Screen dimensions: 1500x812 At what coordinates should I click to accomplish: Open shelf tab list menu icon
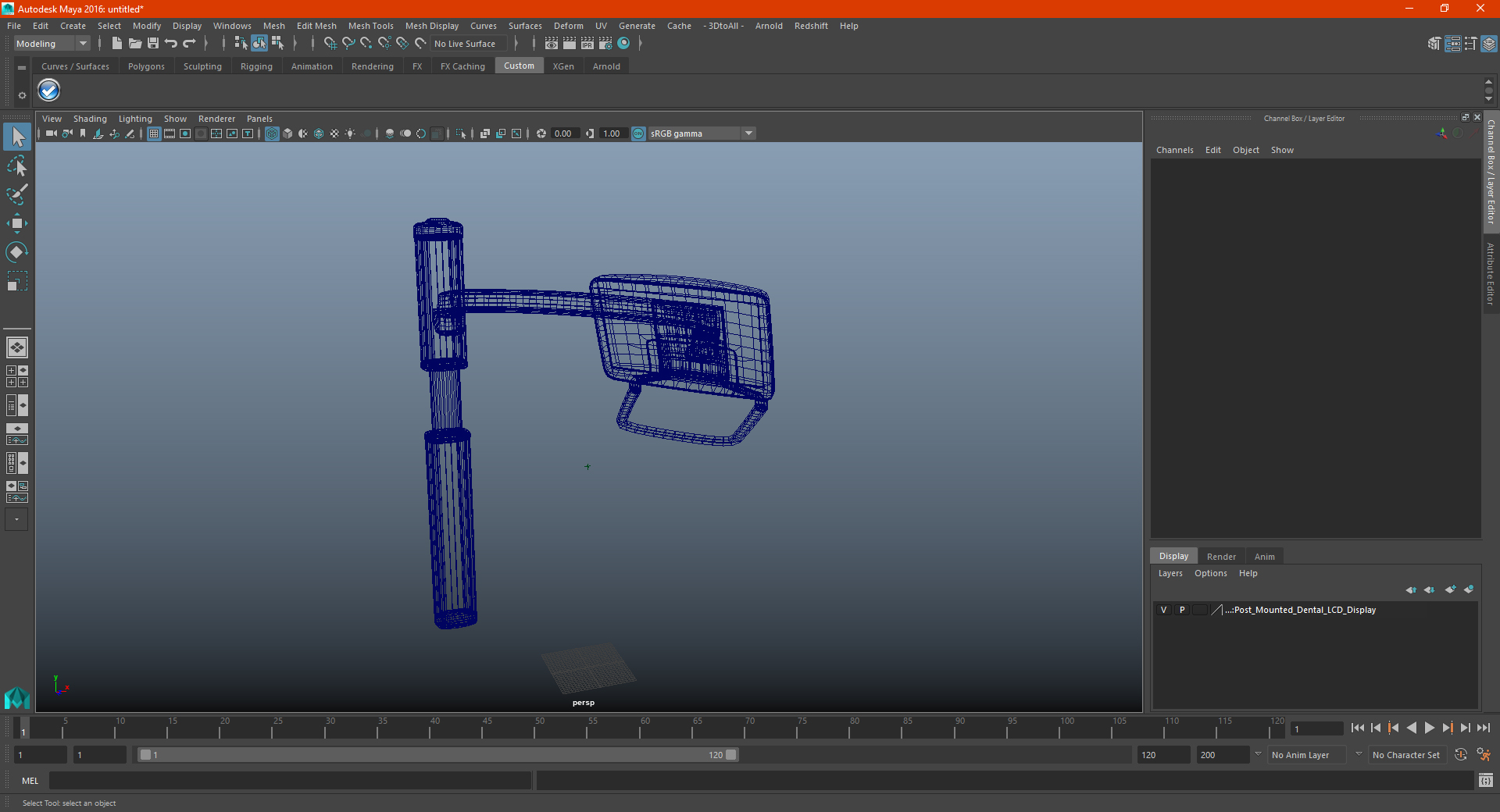(22, 68)
